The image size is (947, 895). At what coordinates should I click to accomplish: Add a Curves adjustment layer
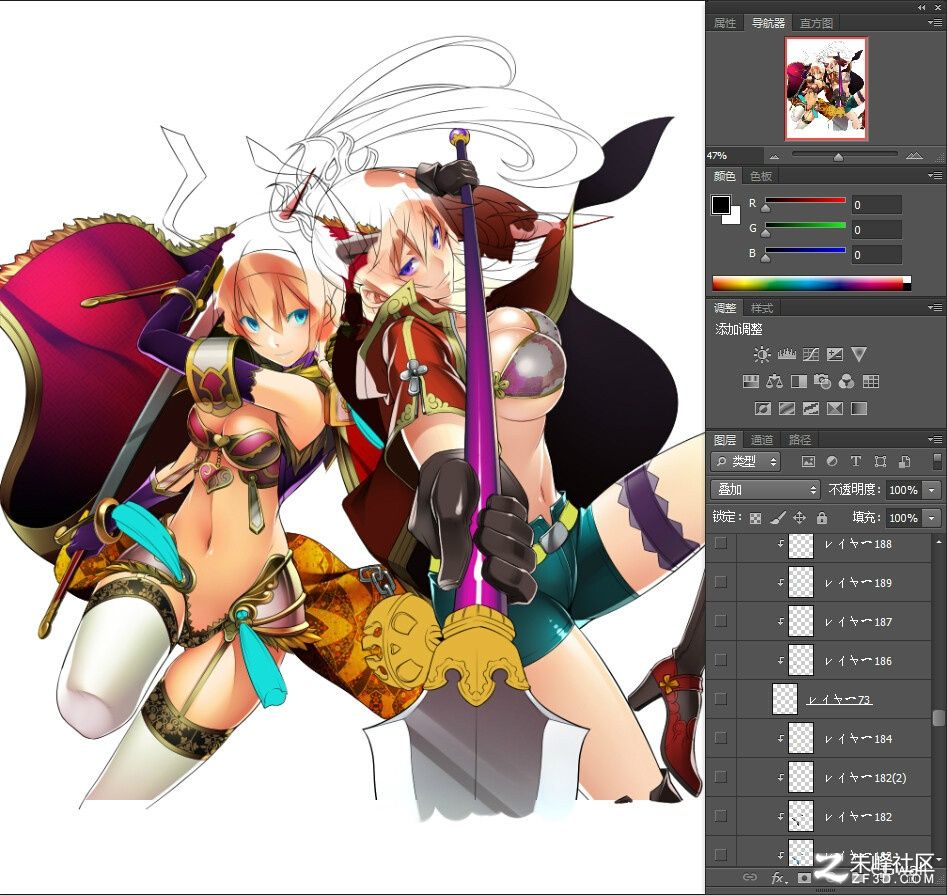tap(811, 354)
